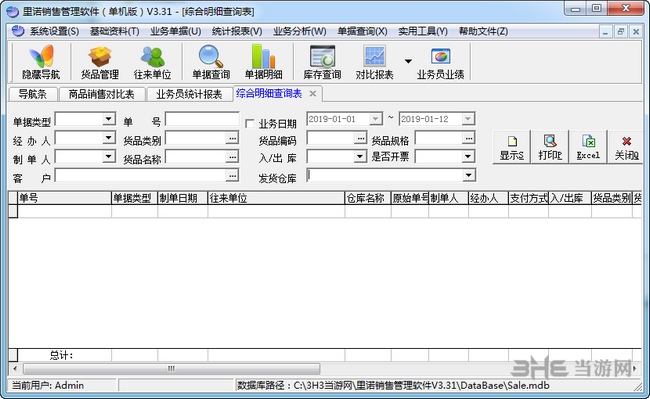Click the inner window restore button
Image resolution: width=650 pixels, height=399 pixels.
coord(621,31)
